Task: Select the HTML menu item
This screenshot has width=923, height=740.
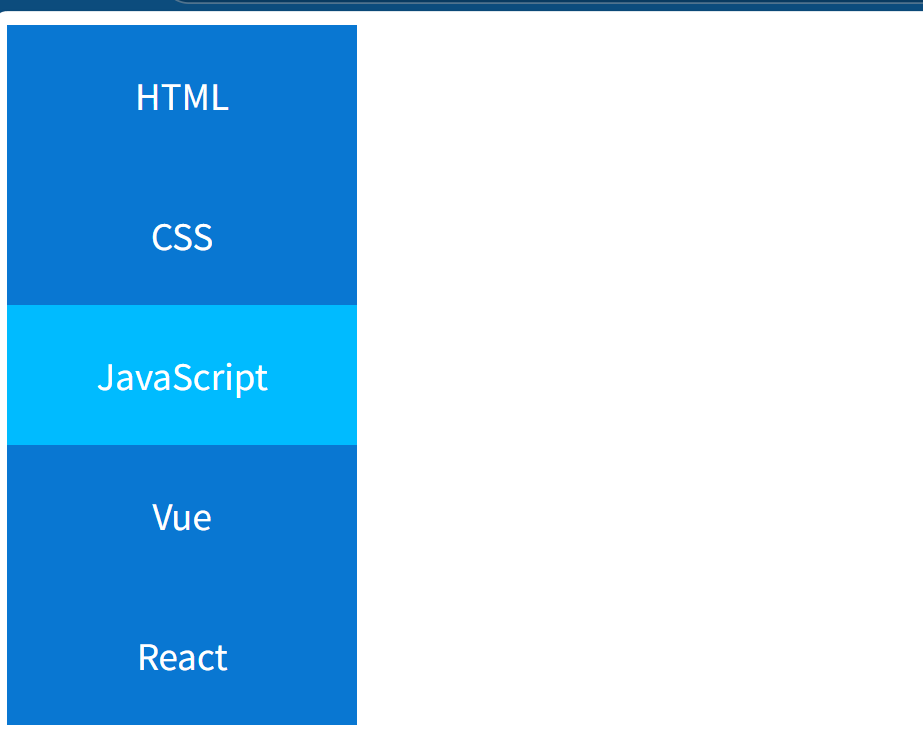Action: coord(182,95)
